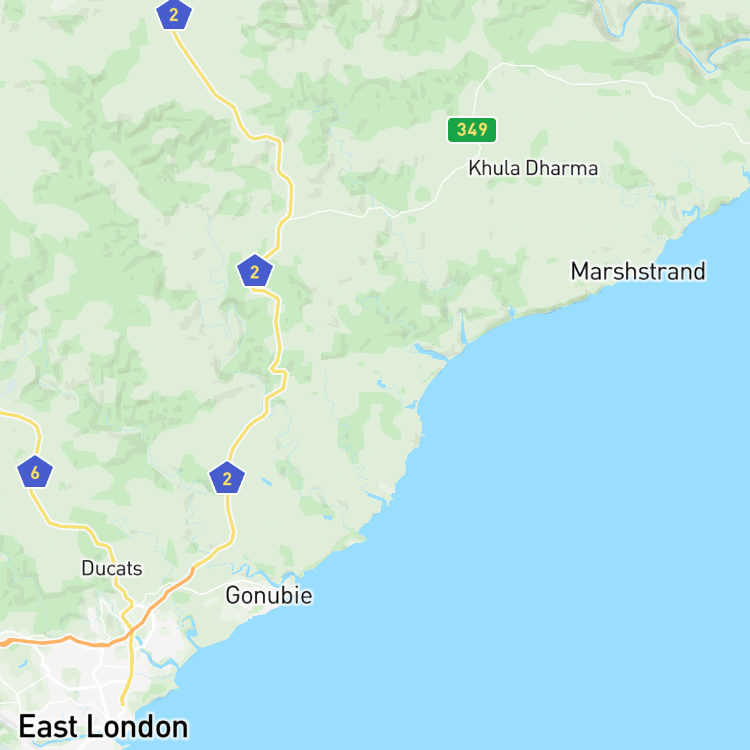Click where yellow route 2 meets the orange highway
Image resolution: width=750 pixels, height=750 pixels.
[x=193, y=569]
